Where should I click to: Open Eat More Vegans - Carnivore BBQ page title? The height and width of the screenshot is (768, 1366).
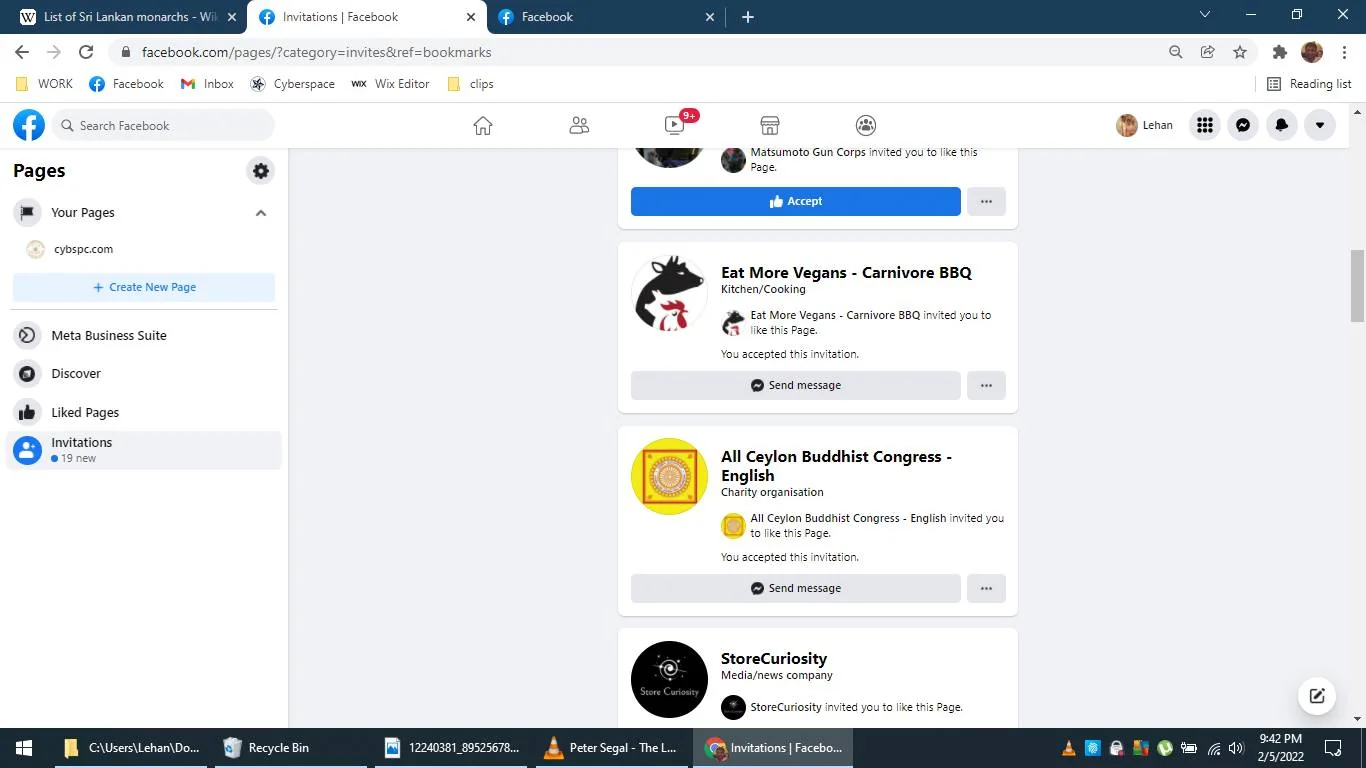pos(846,272)
